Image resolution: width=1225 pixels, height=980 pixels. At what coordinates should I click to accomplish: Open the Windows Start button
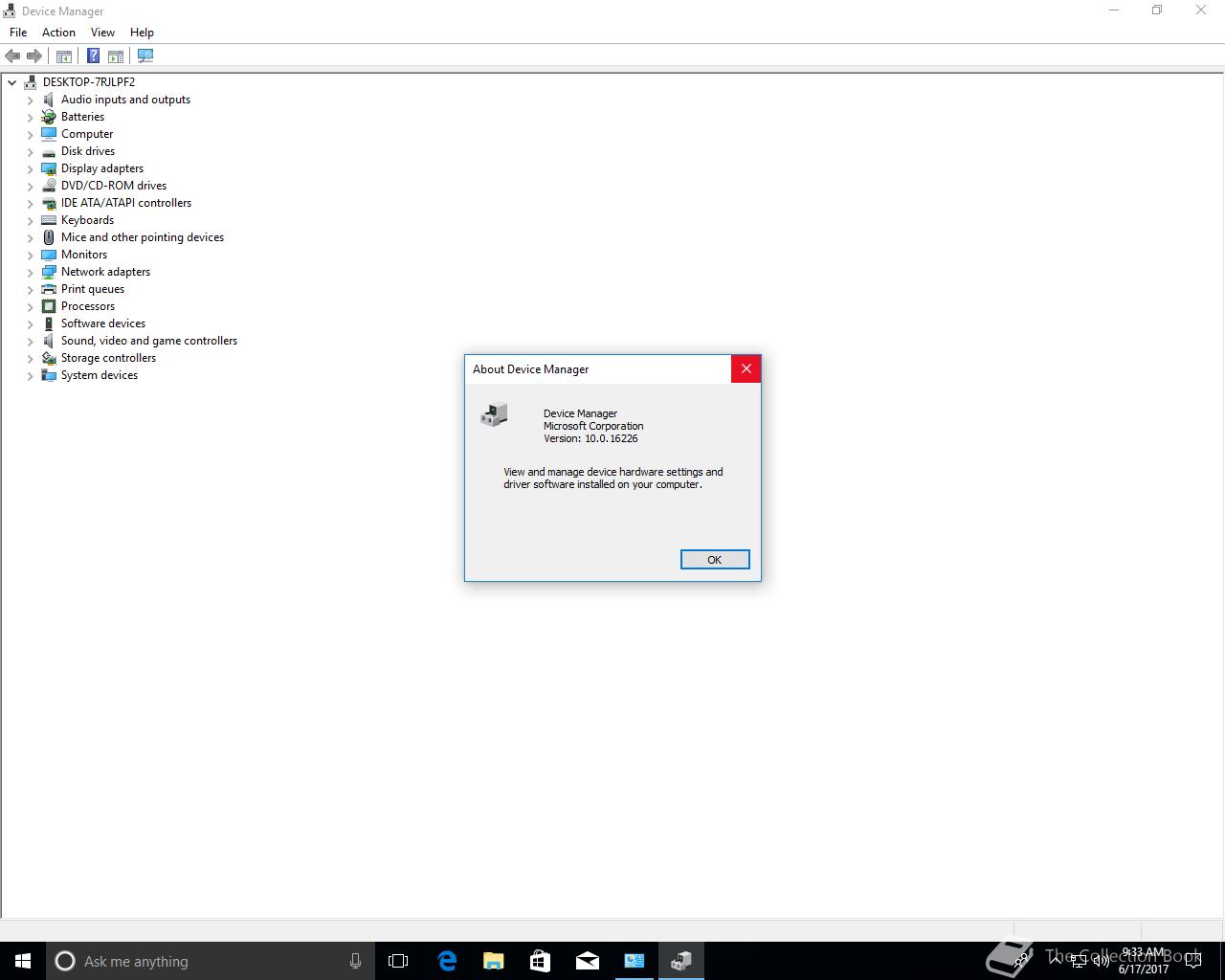point(23,961)
